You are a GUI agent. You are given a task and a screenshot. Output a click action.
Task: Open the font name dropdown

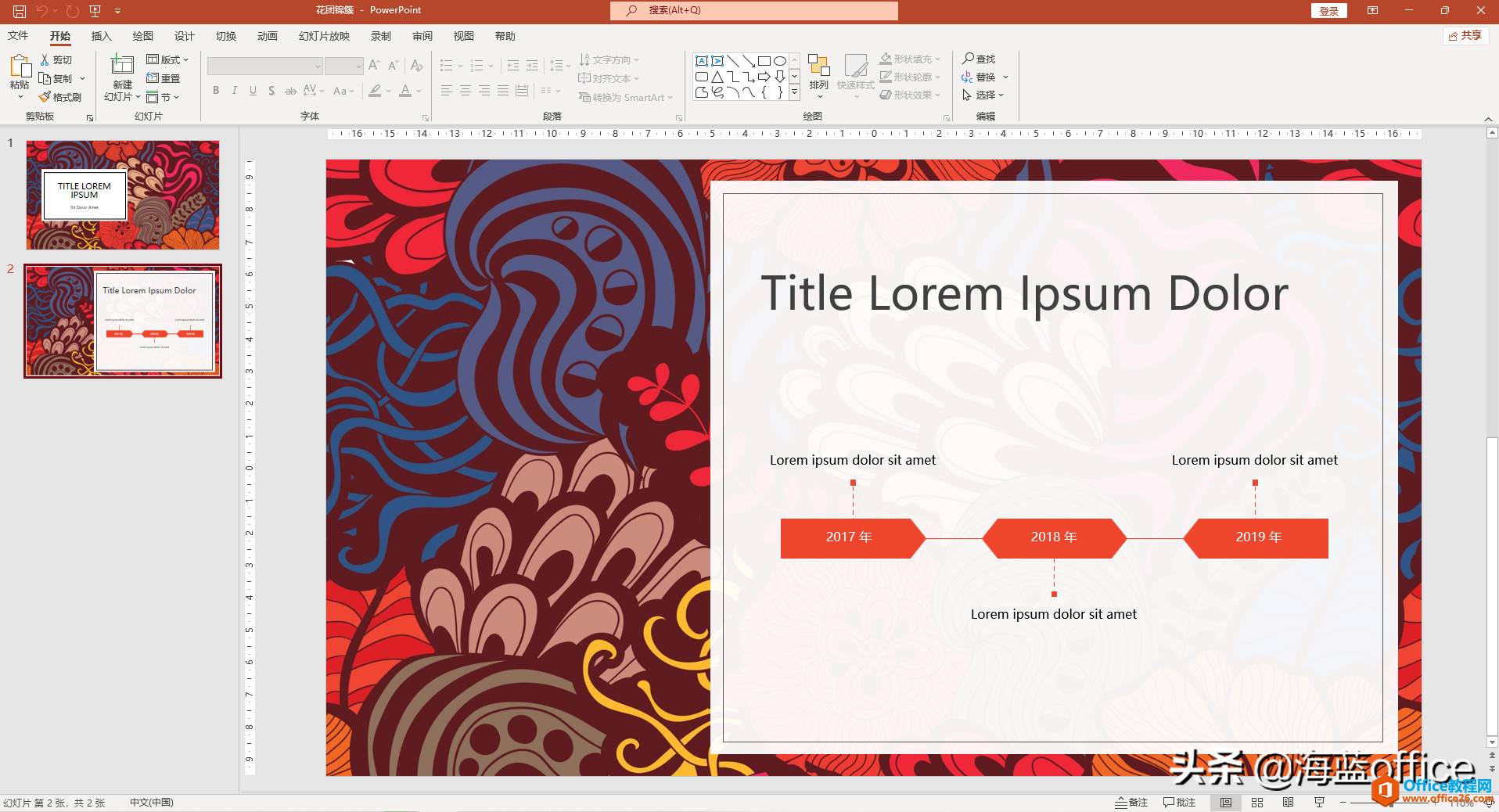(x=318, y=66)
